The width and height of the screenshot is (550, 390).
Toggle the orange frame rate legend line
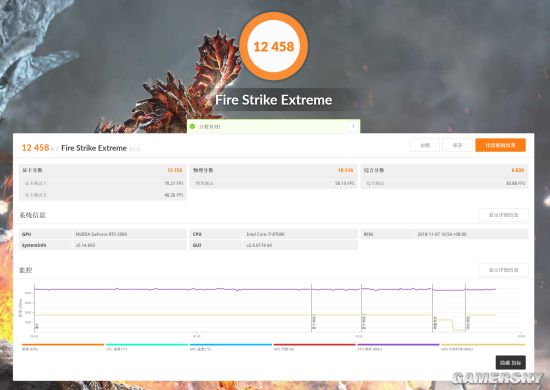[x=63, y=345]
